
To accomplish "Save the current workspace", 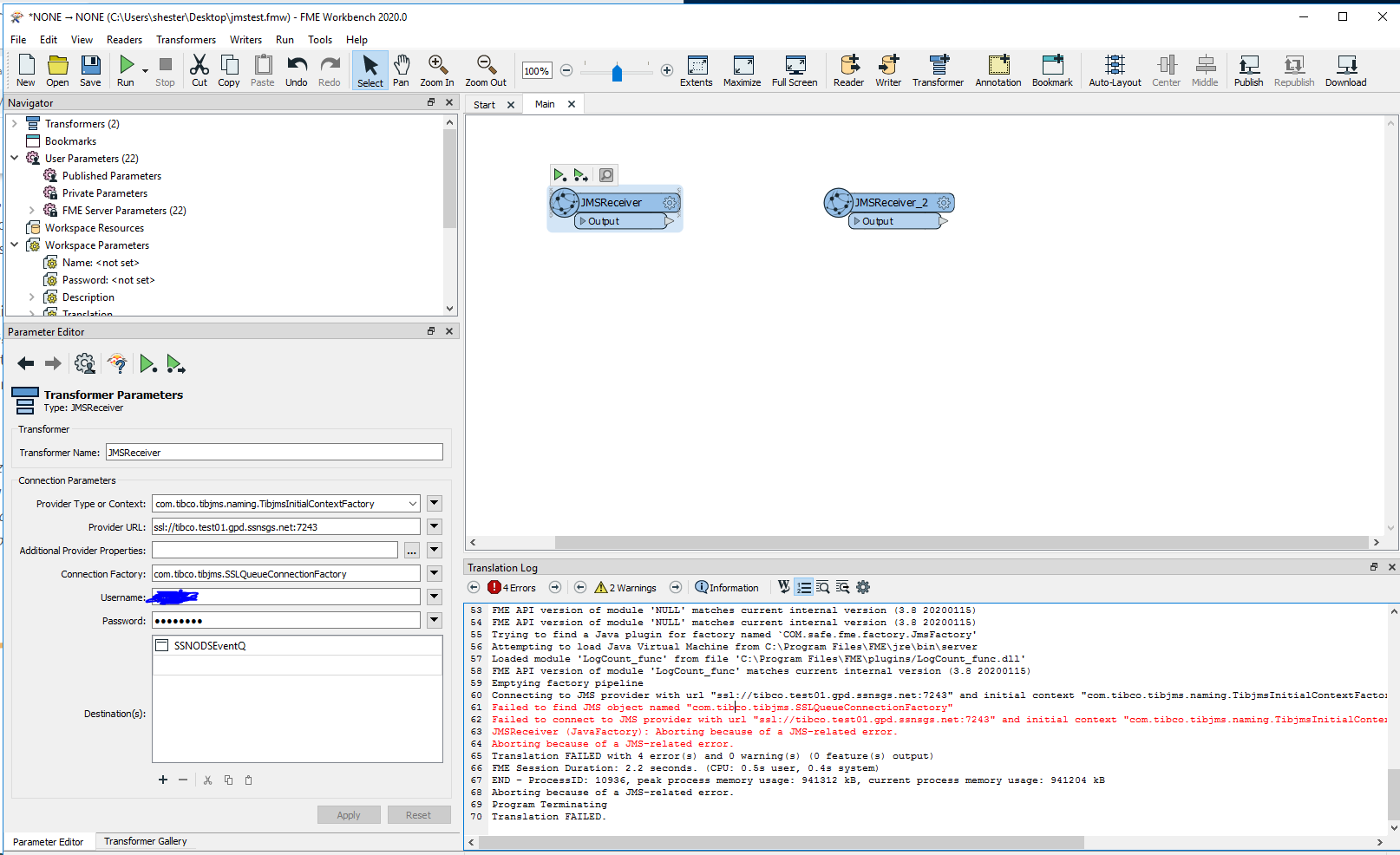I will pos(90,70).
